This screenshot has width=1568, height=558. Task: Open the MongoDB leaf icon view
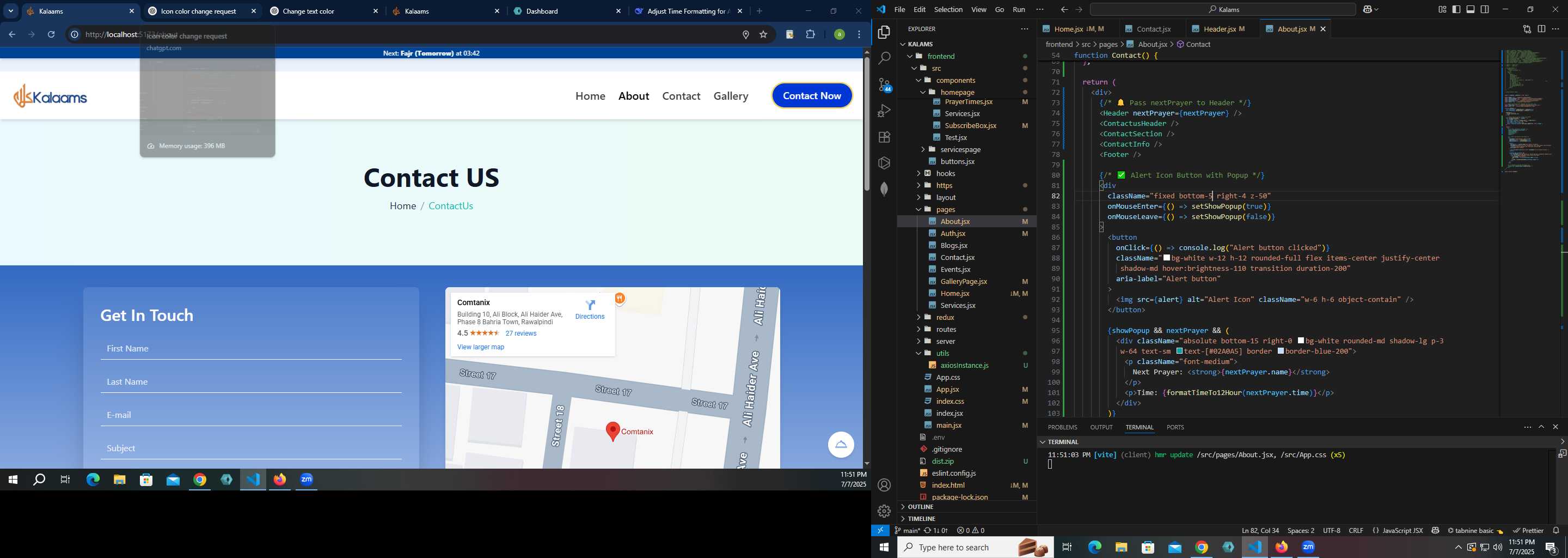[884, 190]
